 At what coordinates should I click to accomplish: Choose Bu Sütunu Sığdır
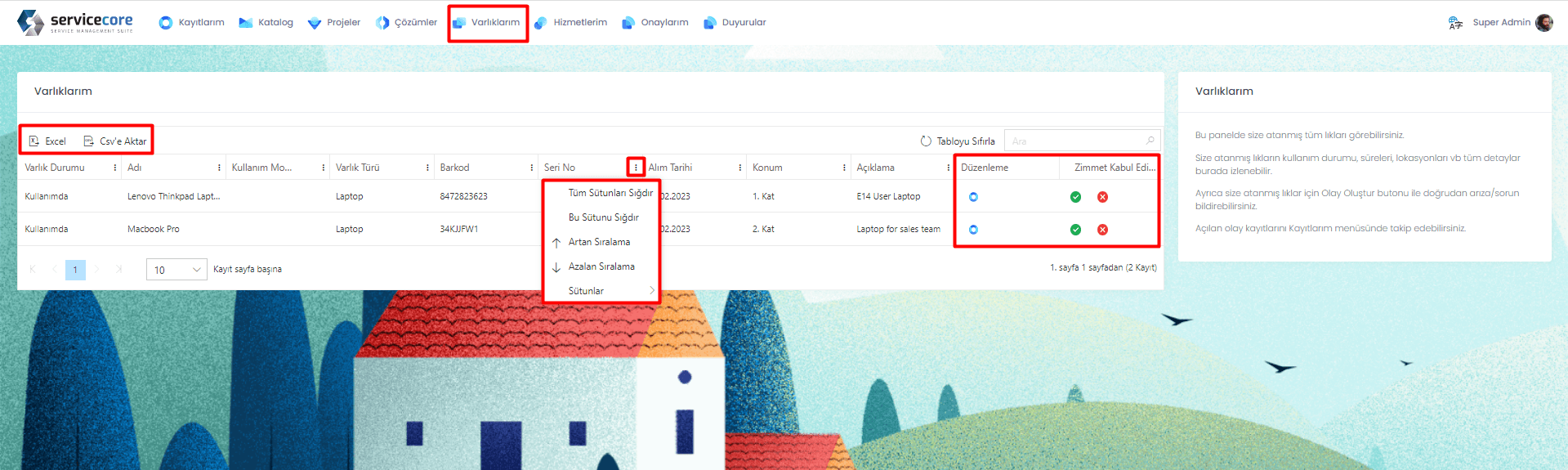[x=601, y=217]
